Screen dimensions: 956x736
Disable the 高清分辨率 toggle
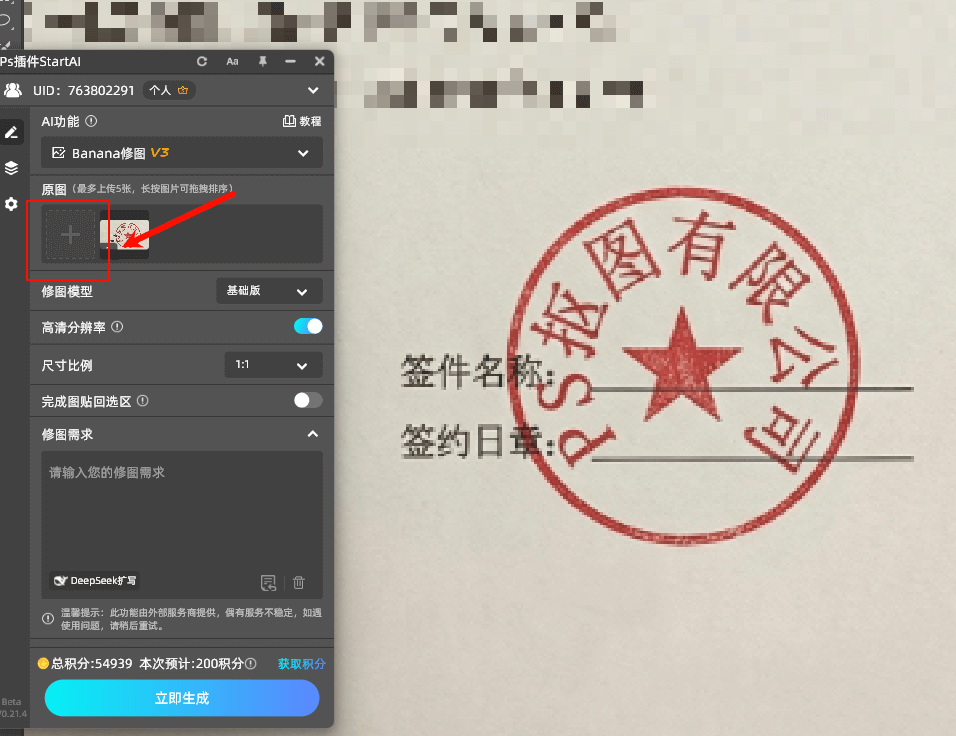pyautogui.click(x=307, y=326)
